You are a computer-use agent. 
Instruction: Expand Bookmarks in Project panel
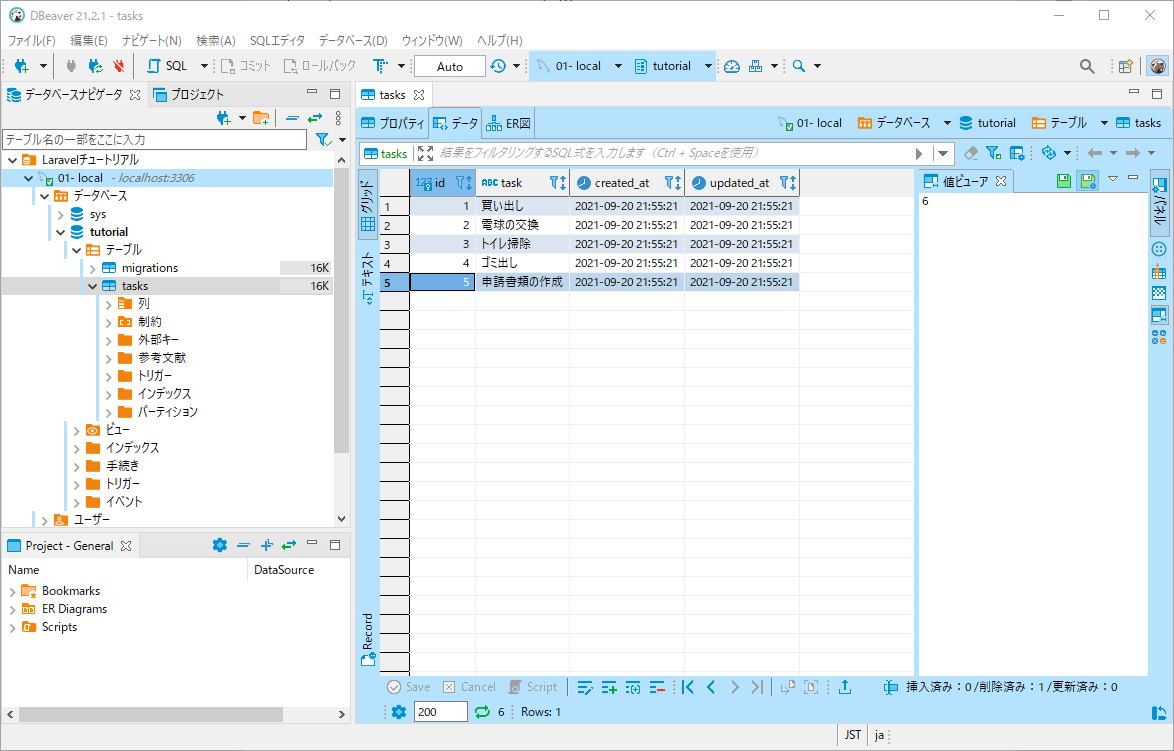coord(12,592)
